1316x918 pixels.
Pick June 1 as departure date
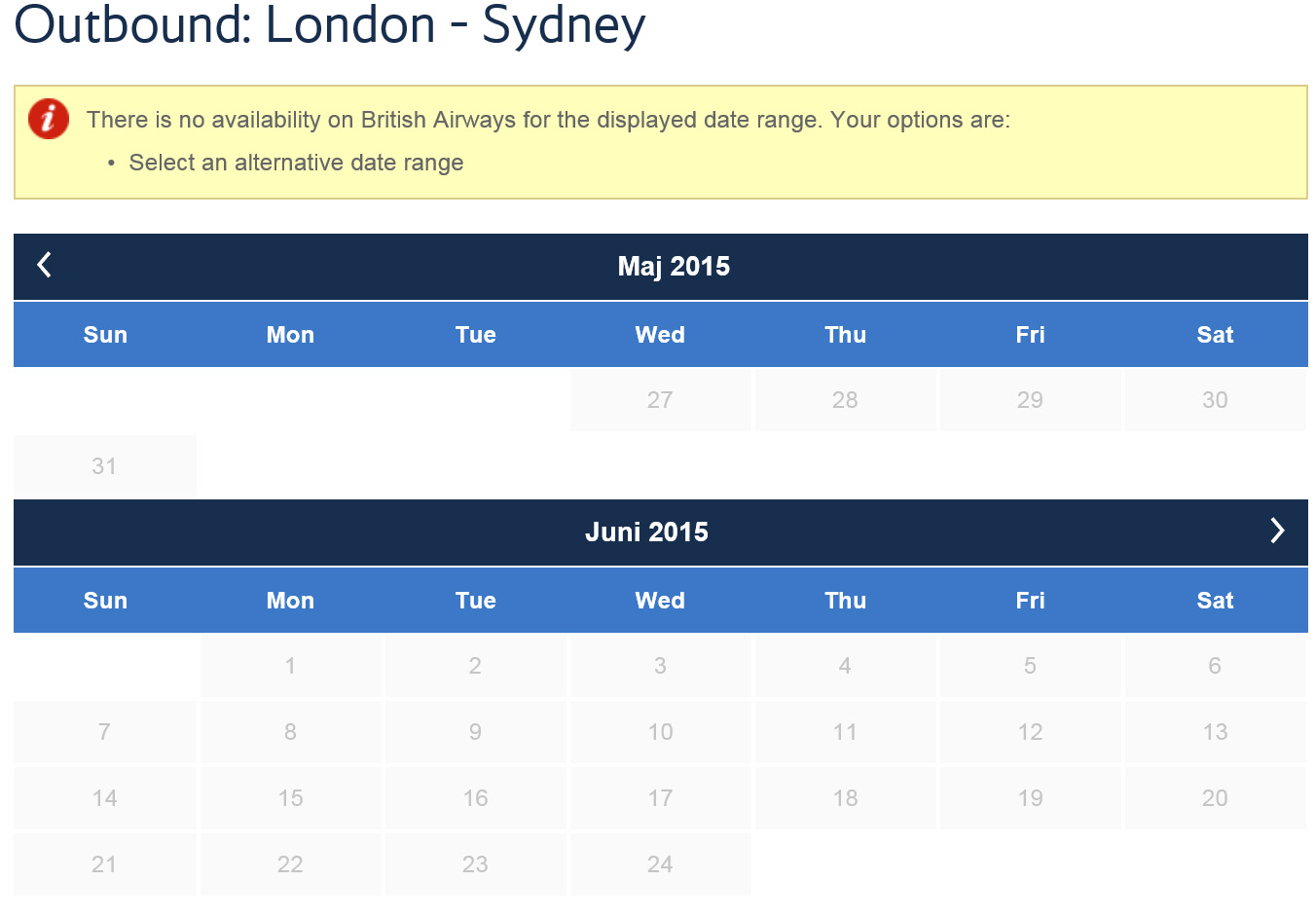[290, 665]
